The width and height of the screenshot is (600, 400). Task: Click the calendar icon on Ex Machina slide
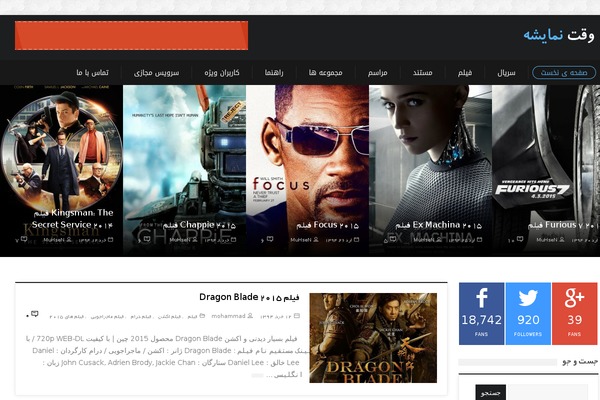[x=479, y=240]
